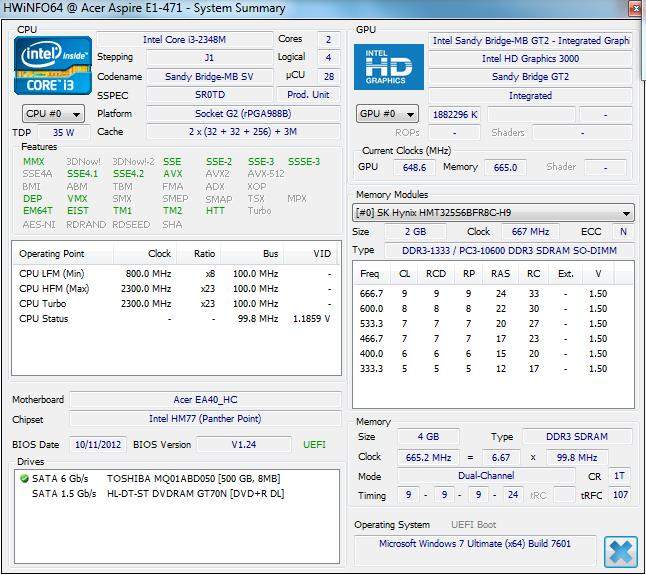Click the MMX feature label
This screenshot has height=575, width=646.
[x=33, y=161]
